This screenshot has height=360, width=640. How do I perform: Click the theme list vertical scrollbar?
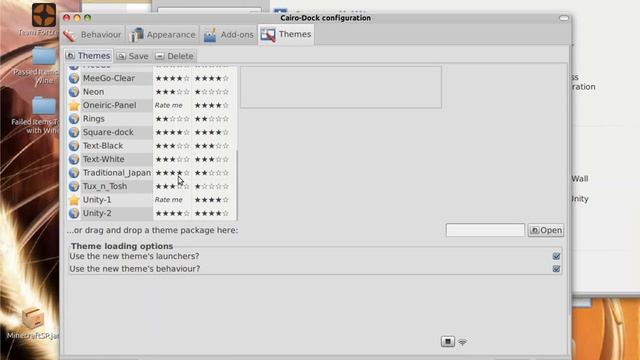click(237, 184)
